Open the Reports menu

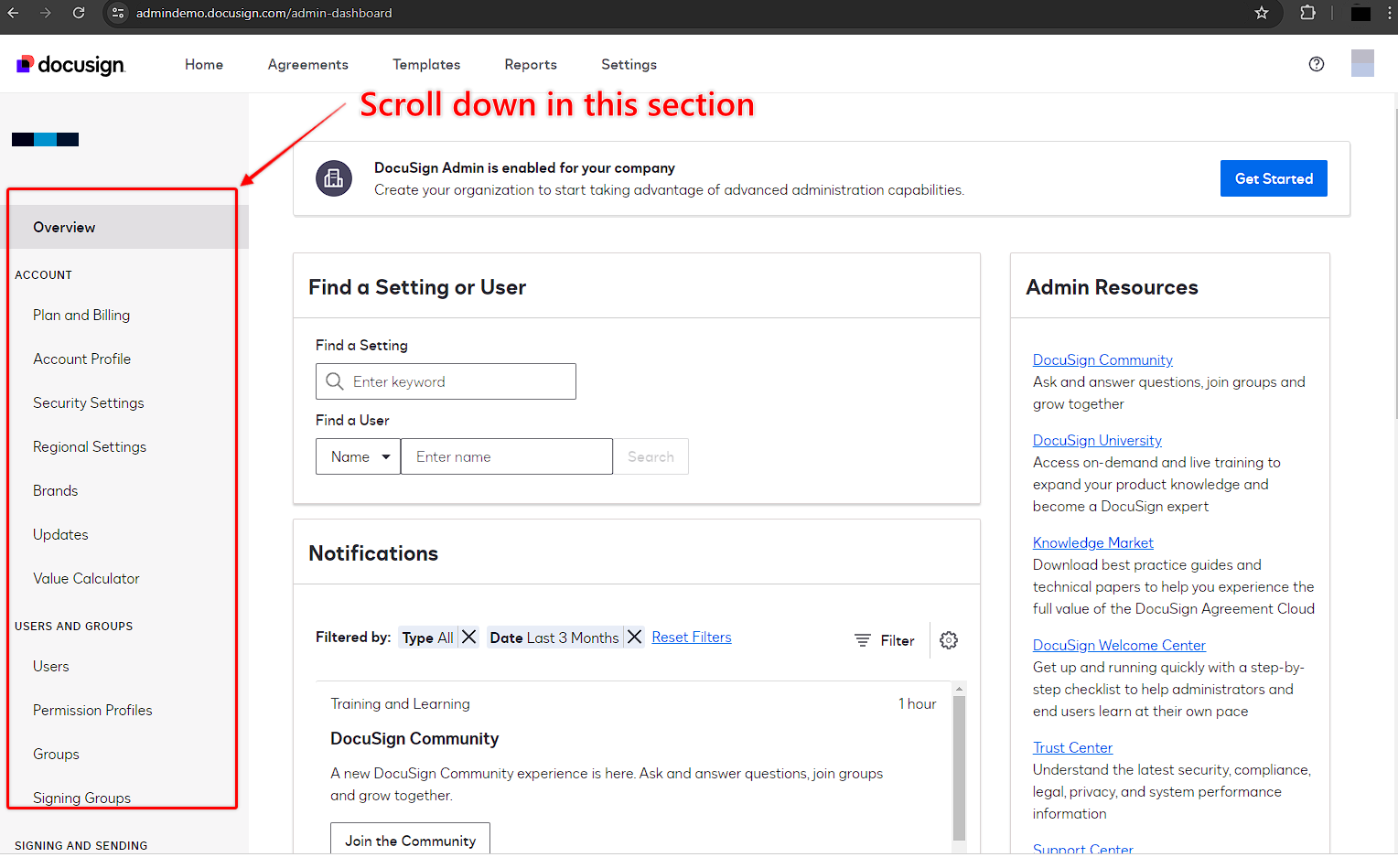pyautogui.click(x=531, y=64)
